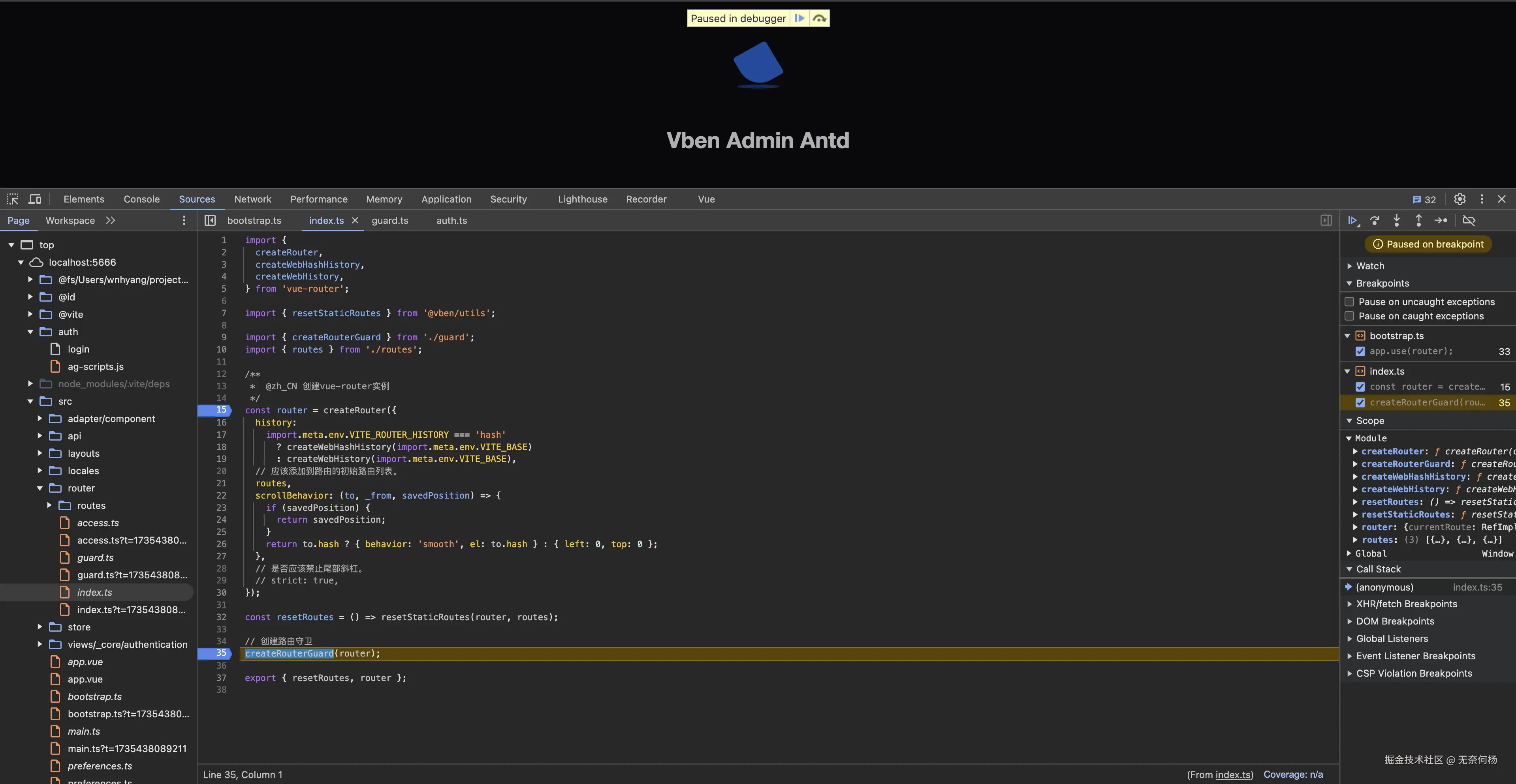The image size is (1516, 784).
Task: Open the 32 issues counter button
Action: tap(1424, 199)
